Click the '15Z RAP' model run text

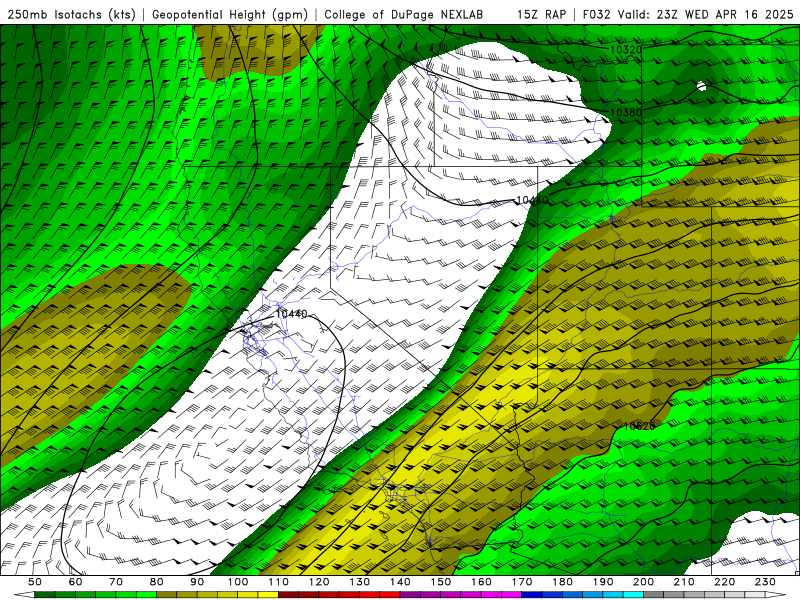(541, 14)
